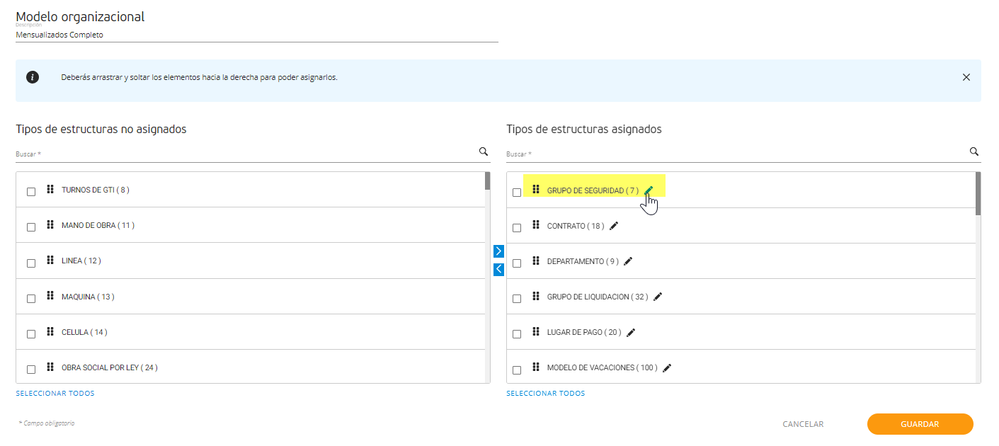Dismiss the blue info banner
This screenshot has height=446, width=999.
967,78
